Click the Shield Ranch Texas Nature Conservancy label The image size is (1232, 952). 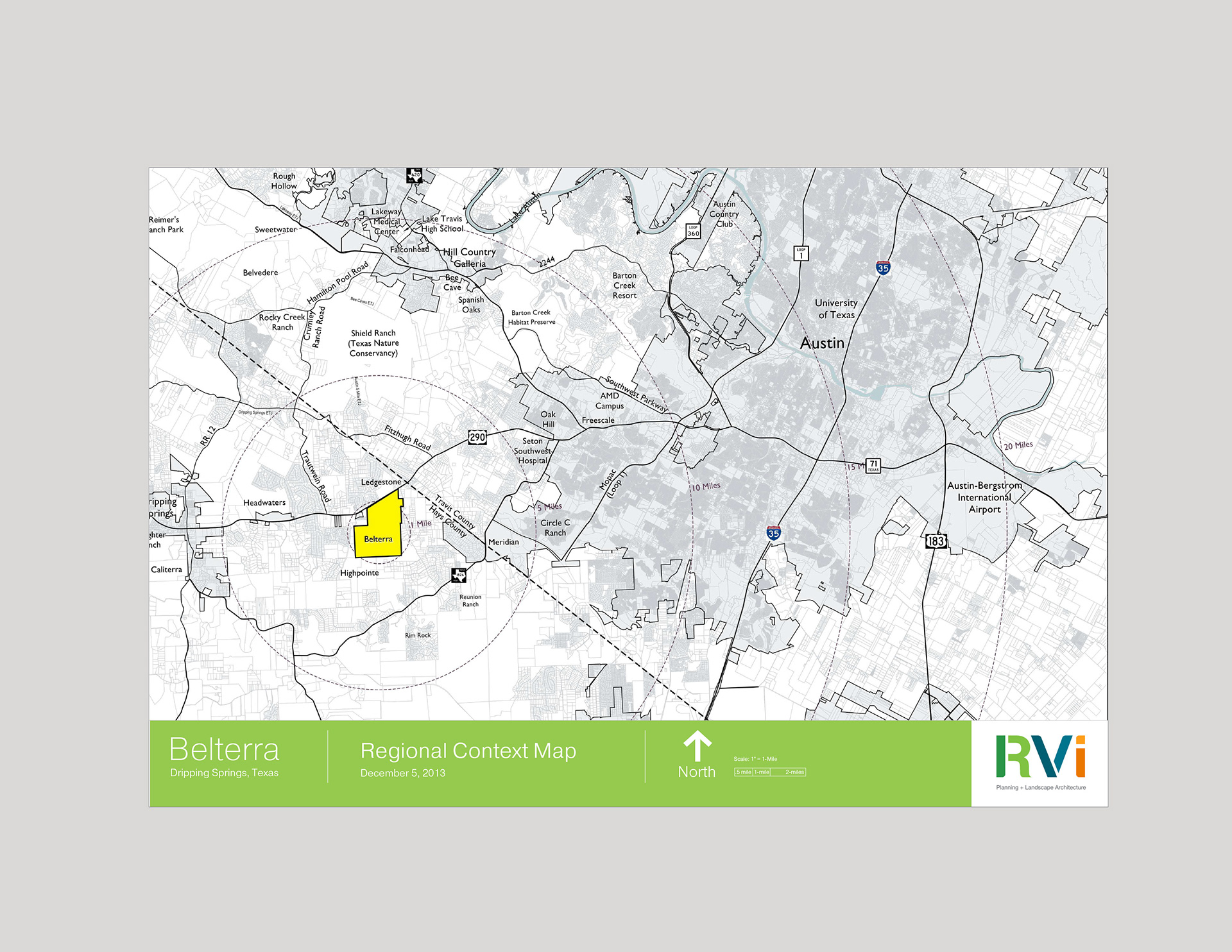pyautogui.click(x=373, y=343)
